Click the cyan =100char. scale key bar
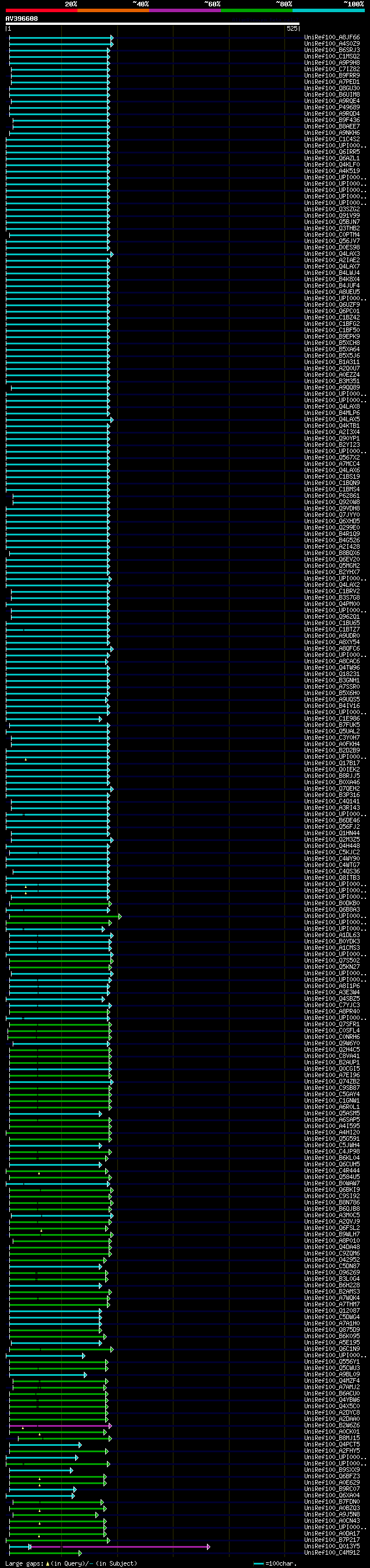This screenshot has height=1568, width=370. (259, 1563)
